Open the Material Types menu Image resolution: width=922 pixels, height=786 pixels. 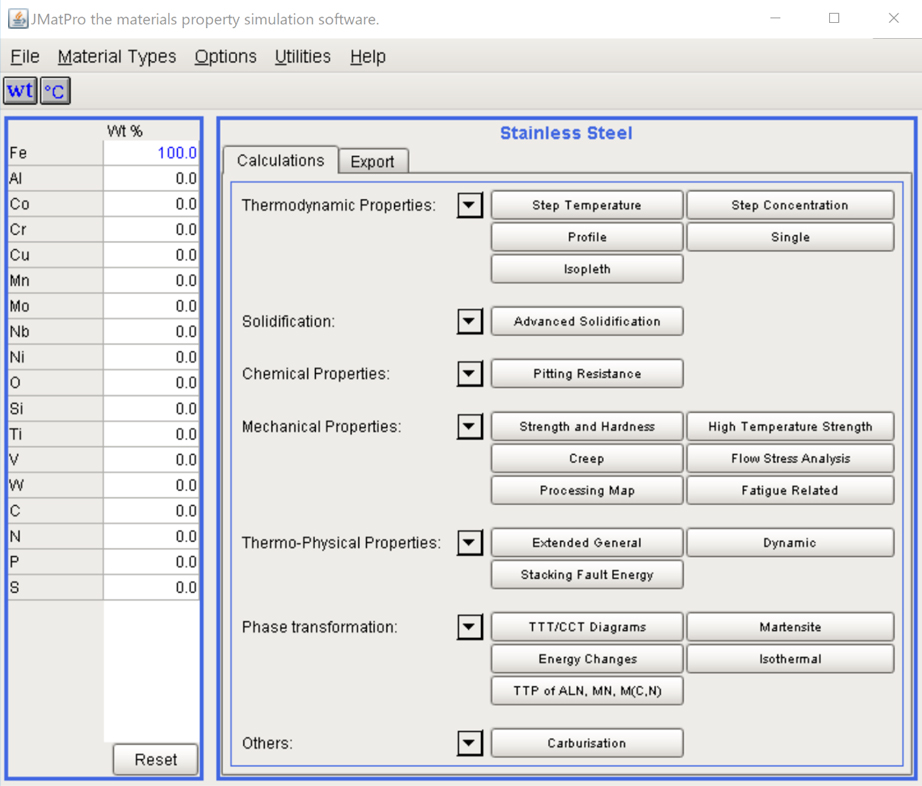pos(117,56)
